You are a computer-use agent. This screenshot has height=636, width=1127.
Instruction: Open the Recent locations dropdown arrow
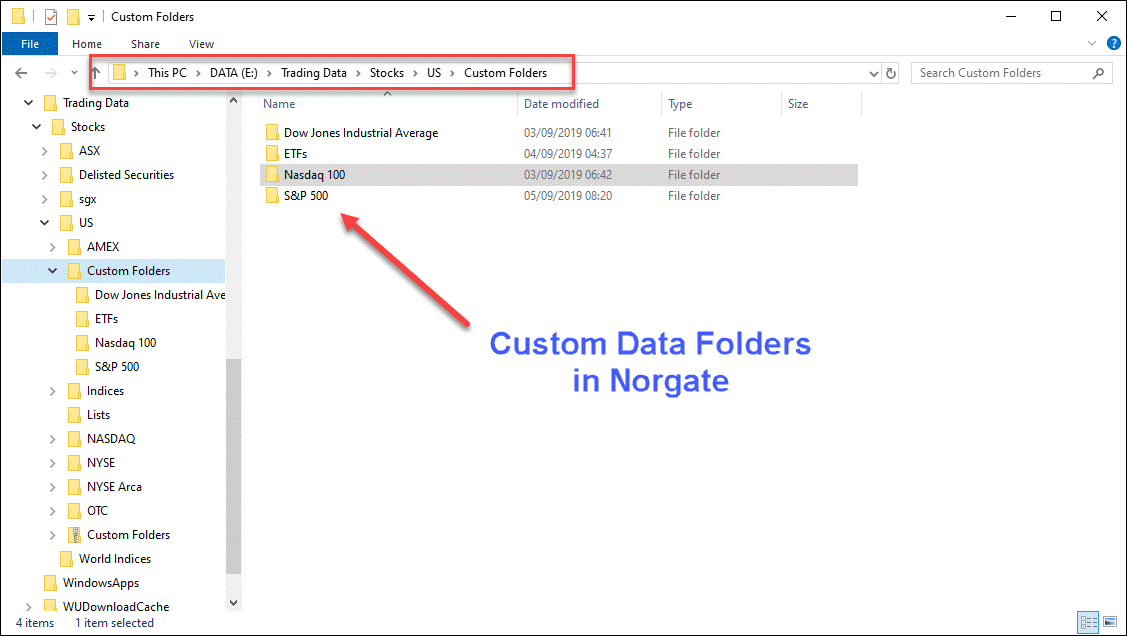pyautogui.click(x=74, y=73)
